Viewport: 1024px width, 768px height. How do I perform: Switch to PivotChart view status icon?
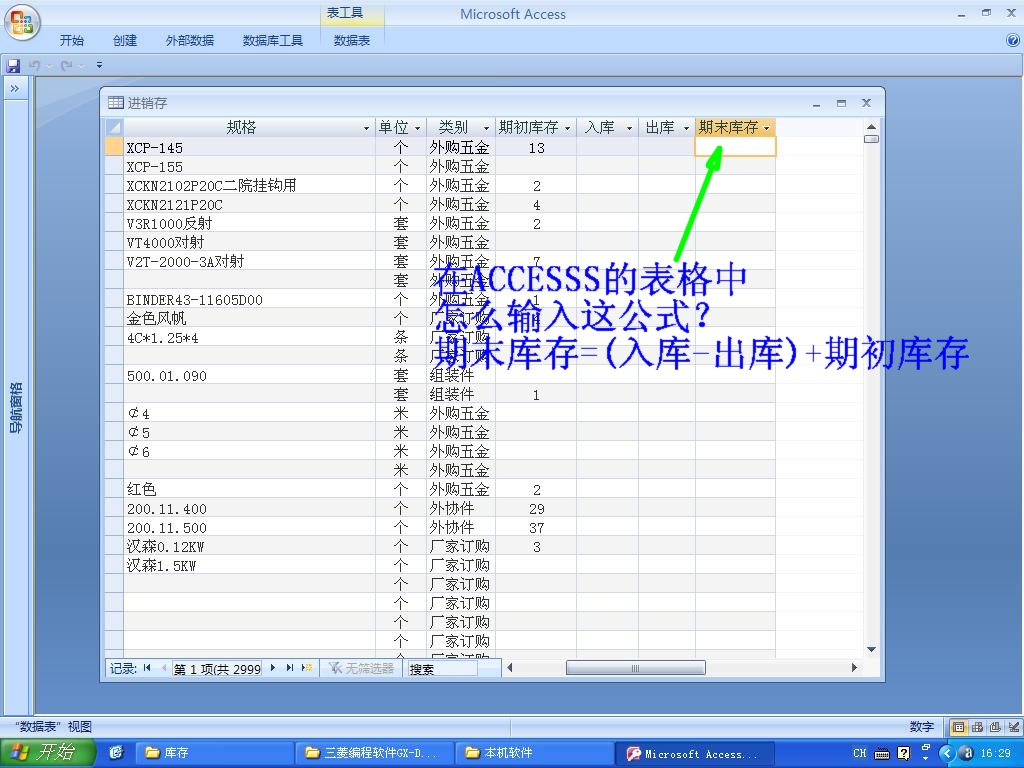[995, 727]
